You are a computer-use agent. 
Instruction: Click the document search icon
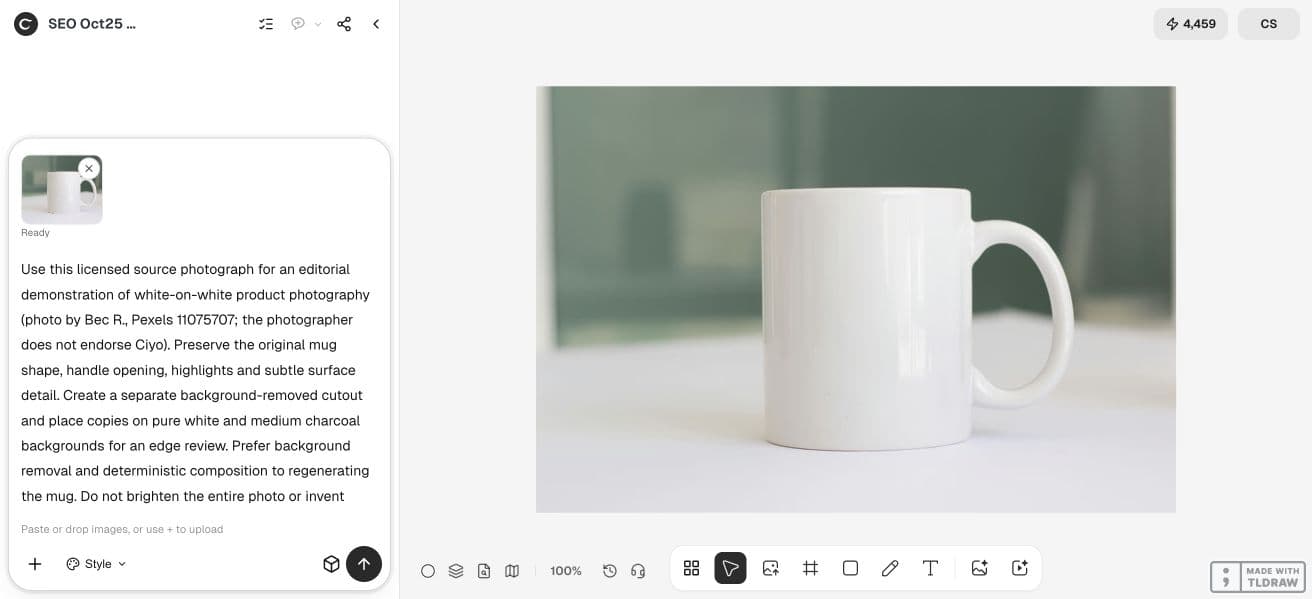tap(484, 571)
